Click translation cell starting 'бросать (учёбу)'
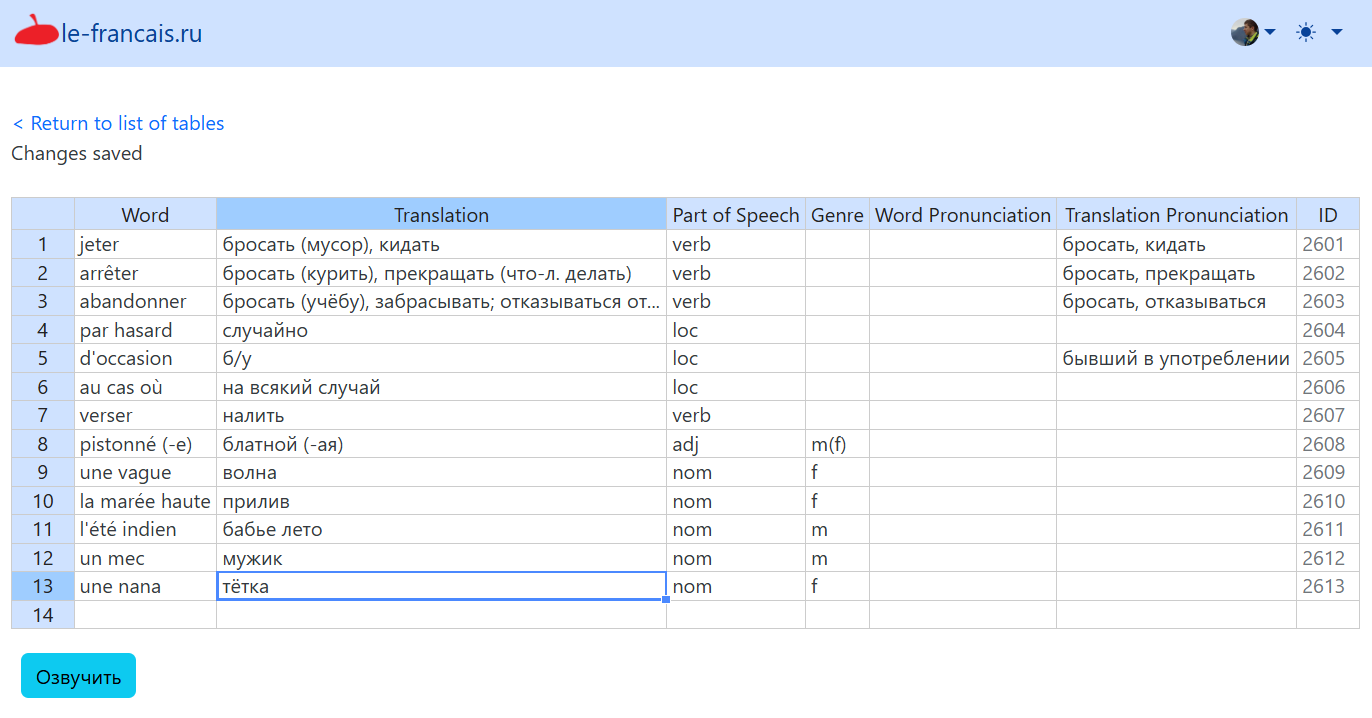The image size is (1372, 718). click(441, 302)
